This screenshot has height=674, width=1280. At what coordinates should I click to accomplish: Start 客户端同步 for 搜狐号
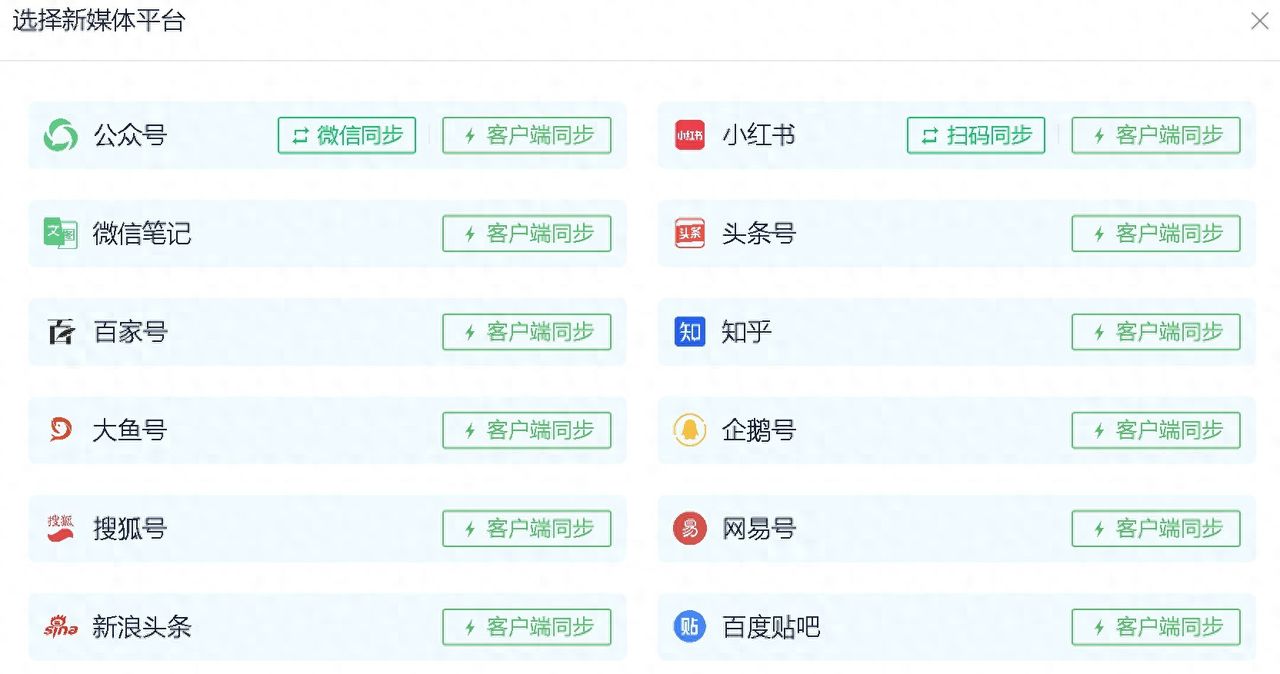(527, 528)
